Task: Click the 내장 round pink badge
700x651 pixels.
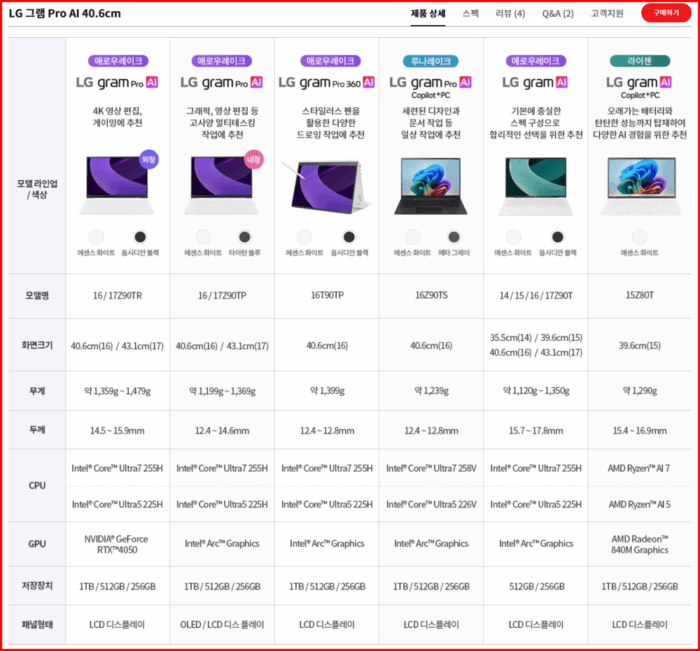Action: tap(254, 159)
